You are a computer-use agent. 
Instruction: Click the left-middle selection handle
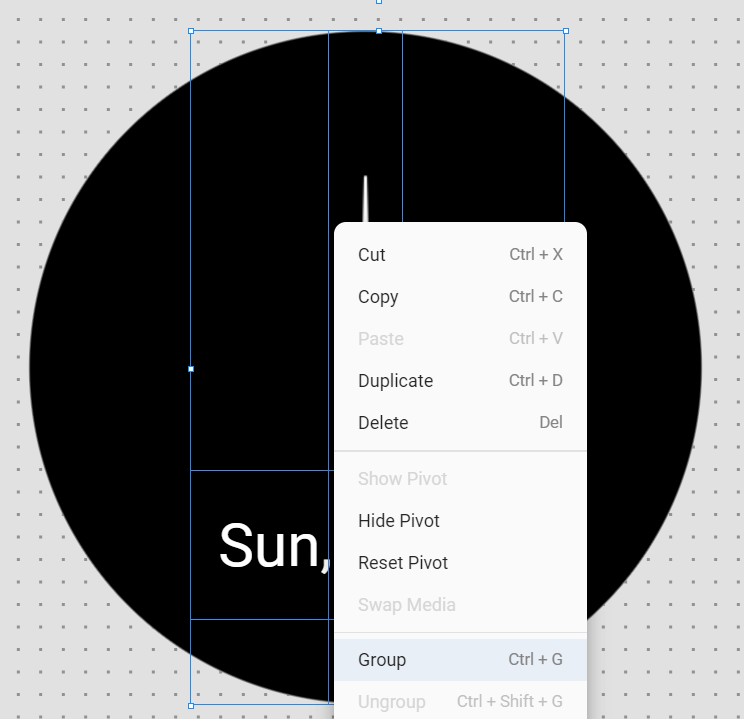[191, 369]
